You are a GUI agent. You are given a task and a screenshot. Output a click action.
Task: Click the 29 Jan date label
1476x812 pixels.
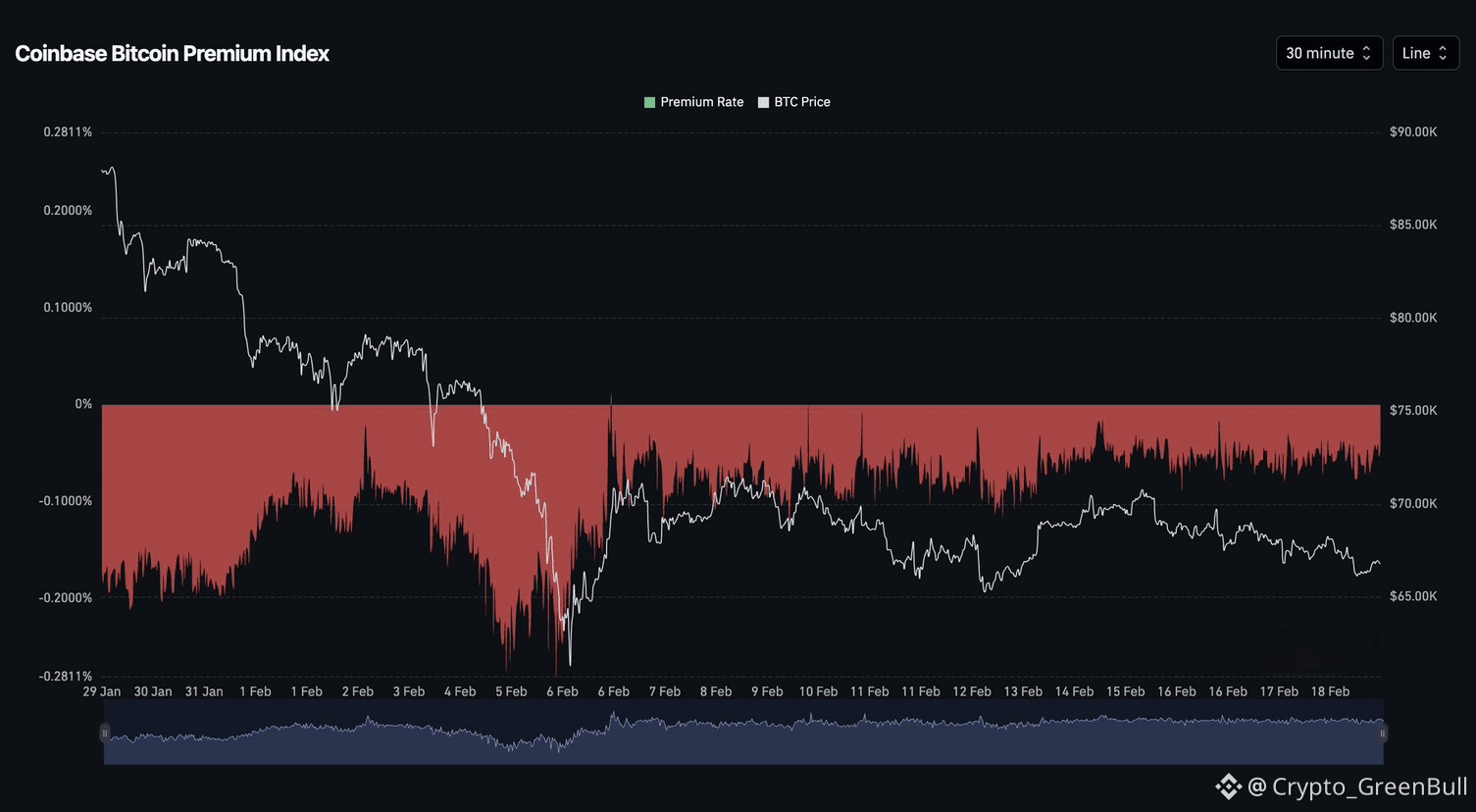[102, 691]
